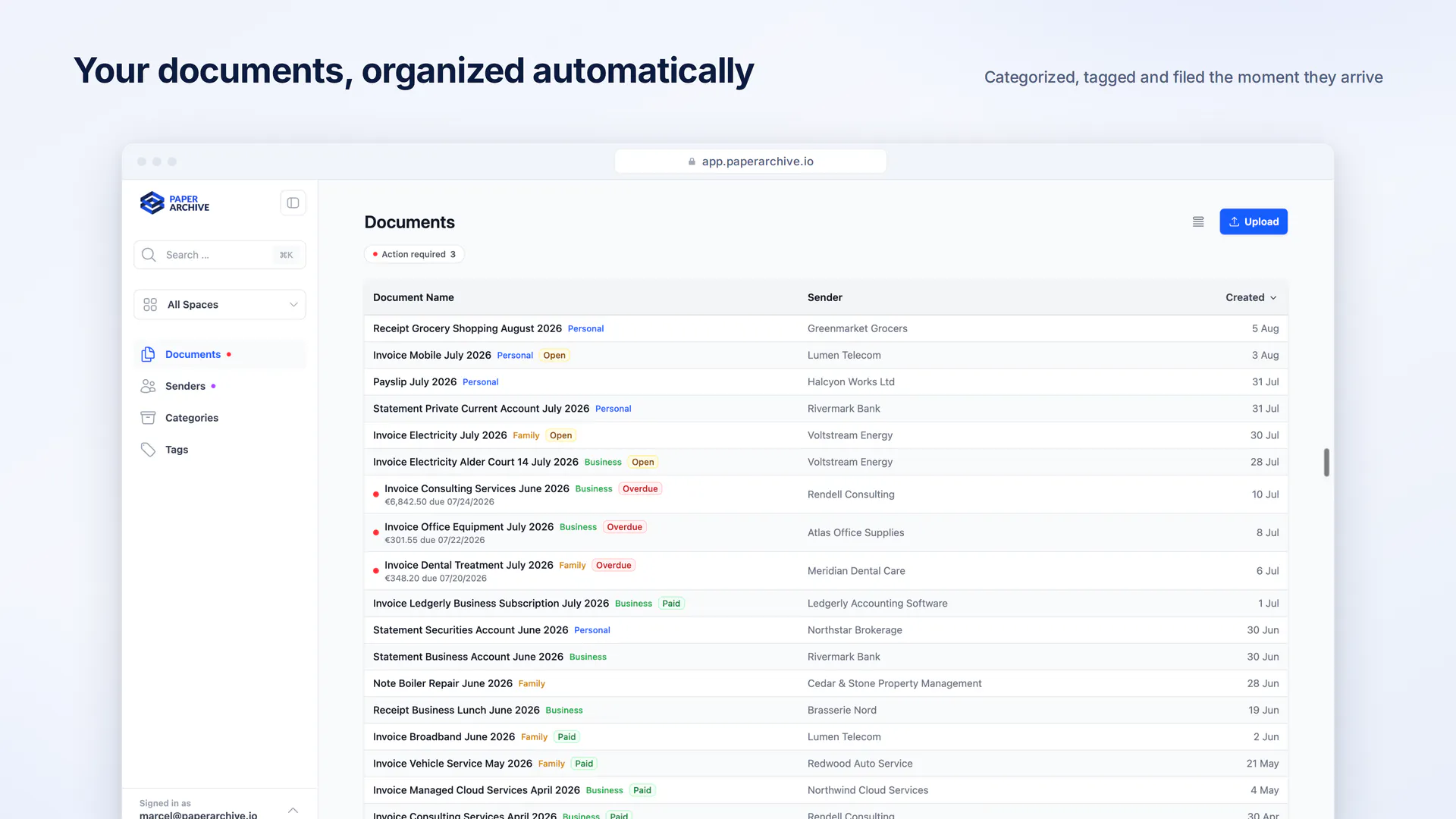Viewport: 1456px width, 819px height.
Task: Open Invoice Electricity July 2026 Family document
Action: point(440,435)
